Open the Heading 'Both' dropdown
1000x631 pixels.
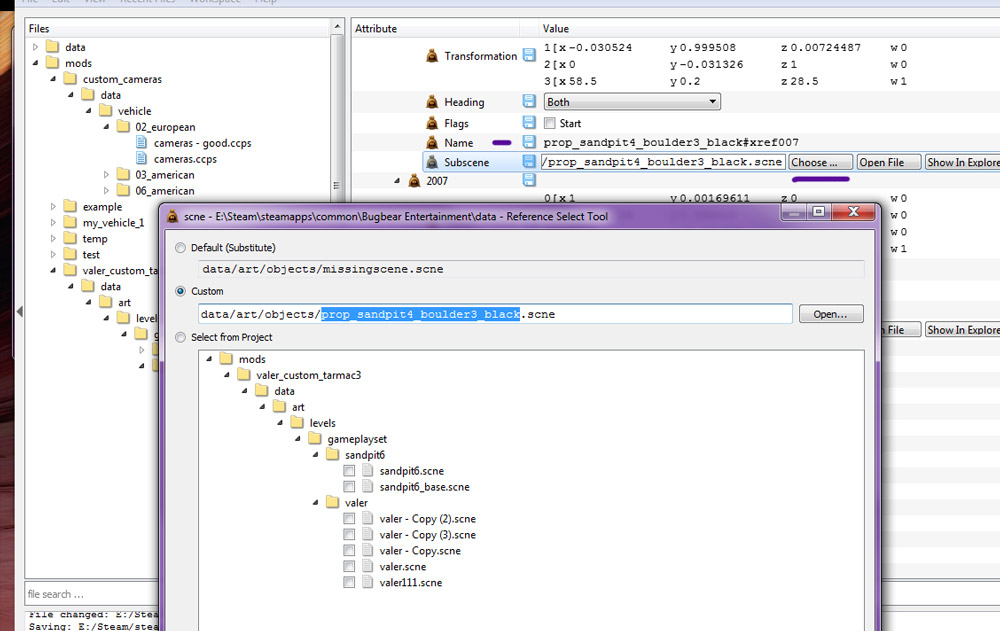point(632,101)
